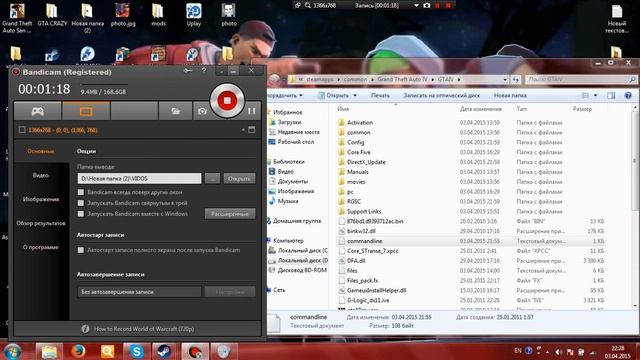640x360 pixels.
Task: Select screen rectangle recording mode icon
Action: [86, 111]
